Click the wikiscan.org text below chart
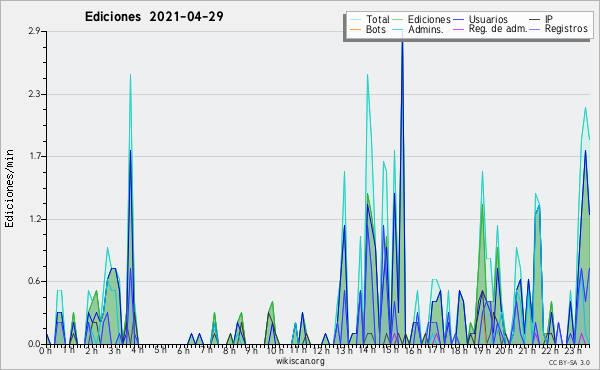This screenshot has width=600, height=370. click(x=300, y=361)
